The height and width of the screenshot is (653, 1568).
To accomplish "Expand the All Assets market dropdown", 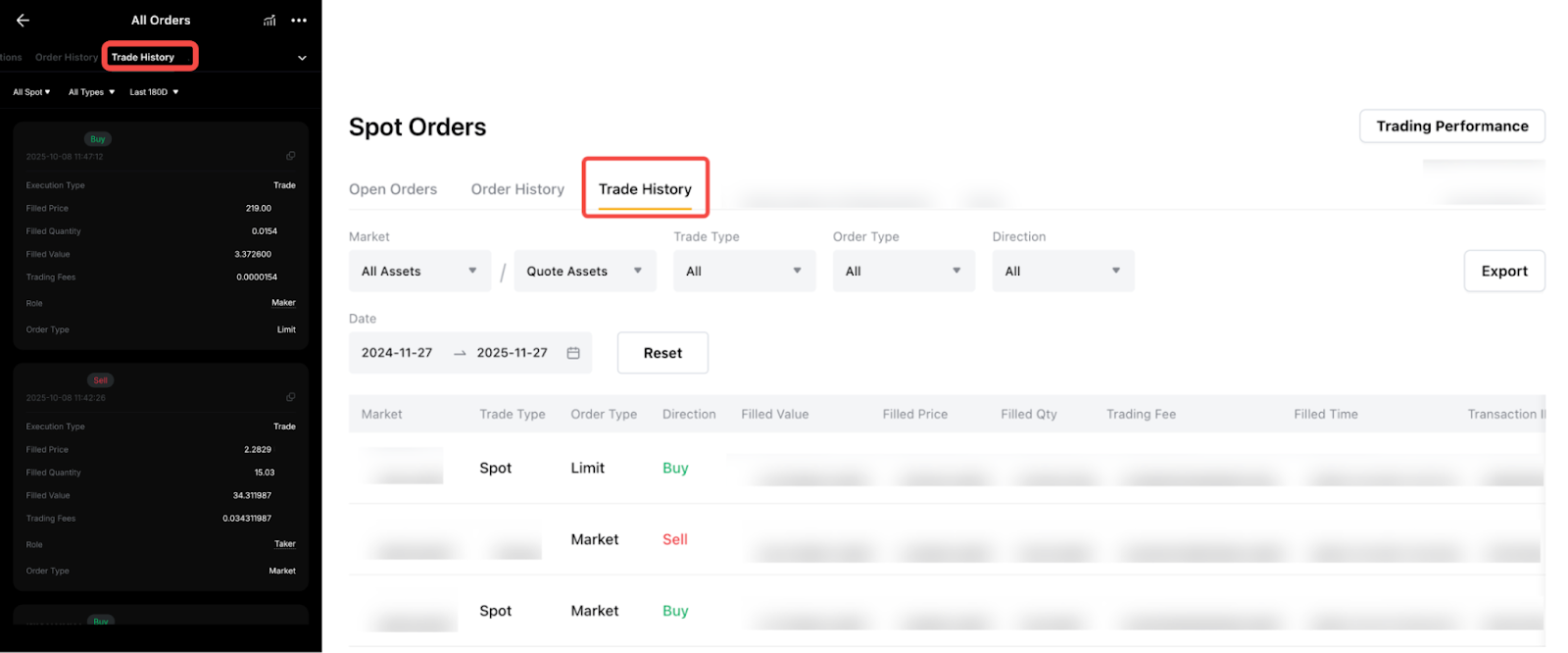I will tap(419, 272).
